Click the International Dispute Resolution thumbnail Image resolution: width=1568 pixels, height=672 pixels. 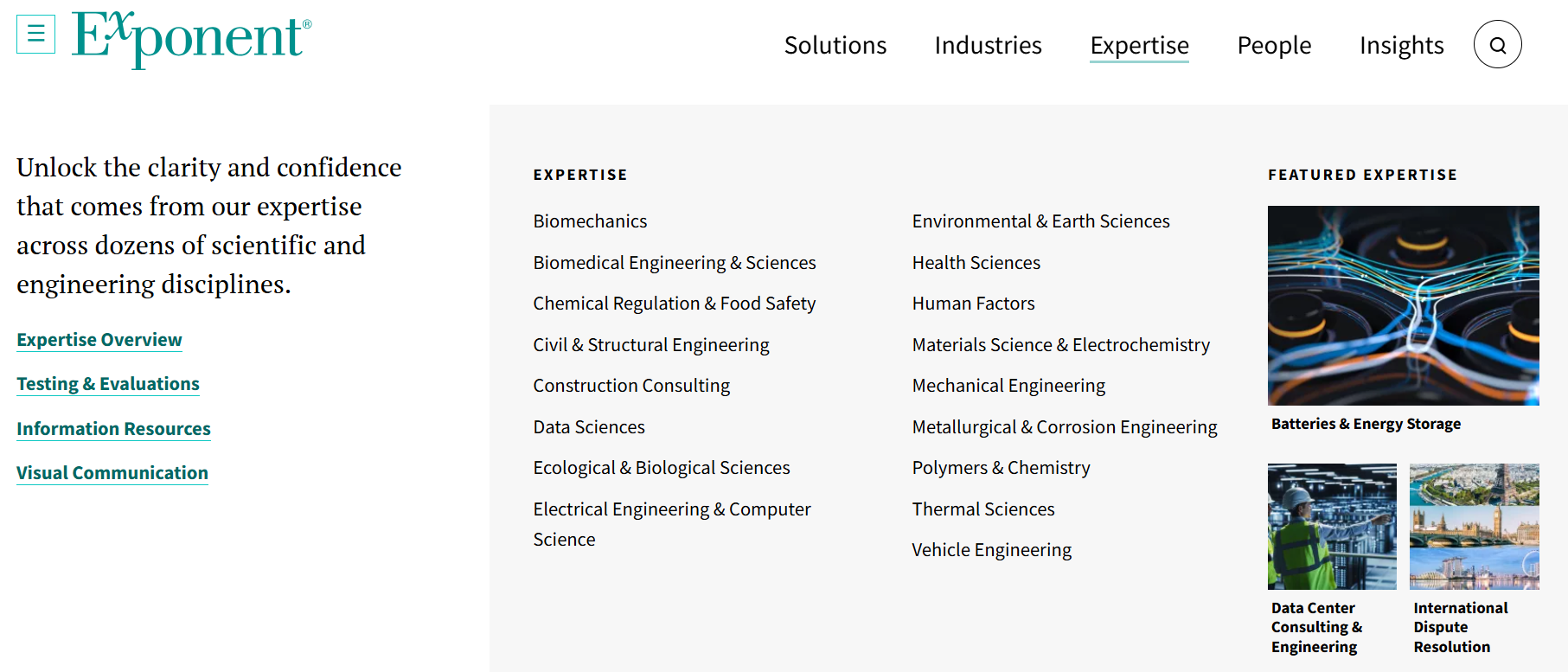1474,526
